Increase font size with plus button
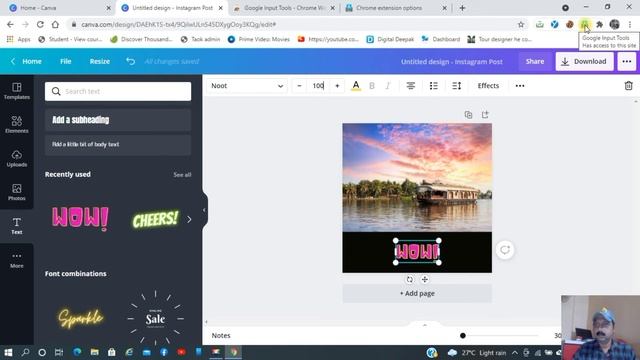The width and height of the screenshot is (640, 360). pos(337,86)
